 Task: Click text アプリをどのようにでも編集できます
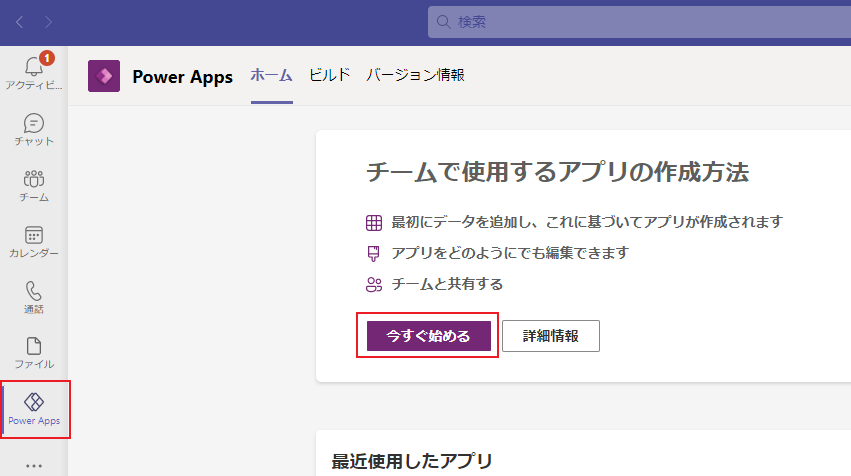coord(510,253)
